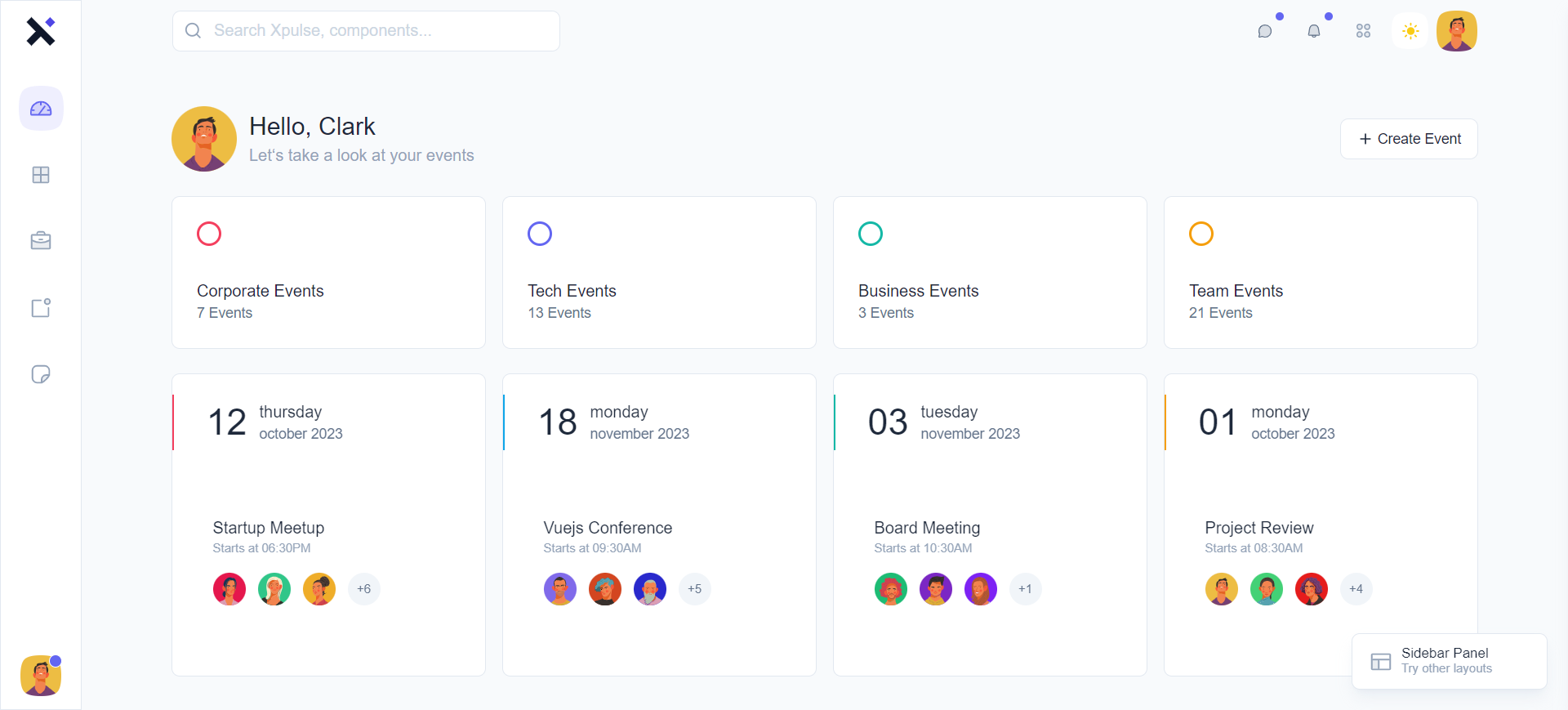Open the notifications bell icon
The height and width of the screenshot is (710, 1568).
click(1314, 31)
